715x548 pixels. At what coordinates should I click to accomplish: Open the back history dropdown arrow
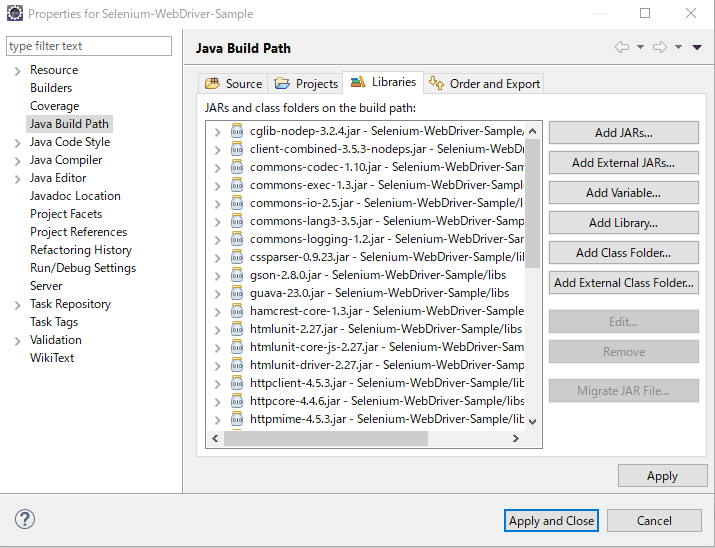pyautogui.click(x=640, y=47)
